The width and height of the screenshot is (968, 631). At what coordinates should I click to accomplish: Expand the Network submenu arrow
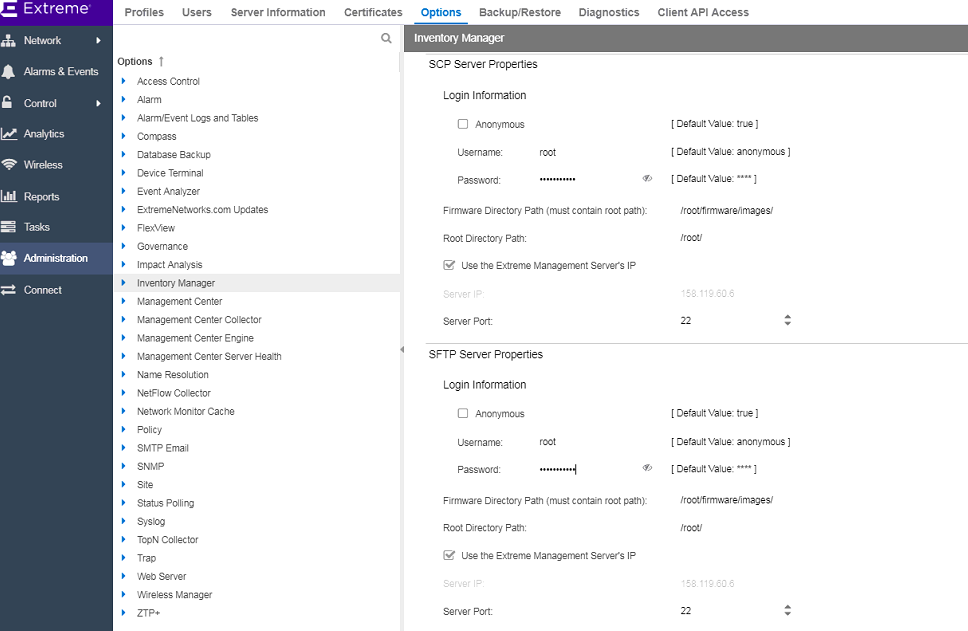click(98, 41)
